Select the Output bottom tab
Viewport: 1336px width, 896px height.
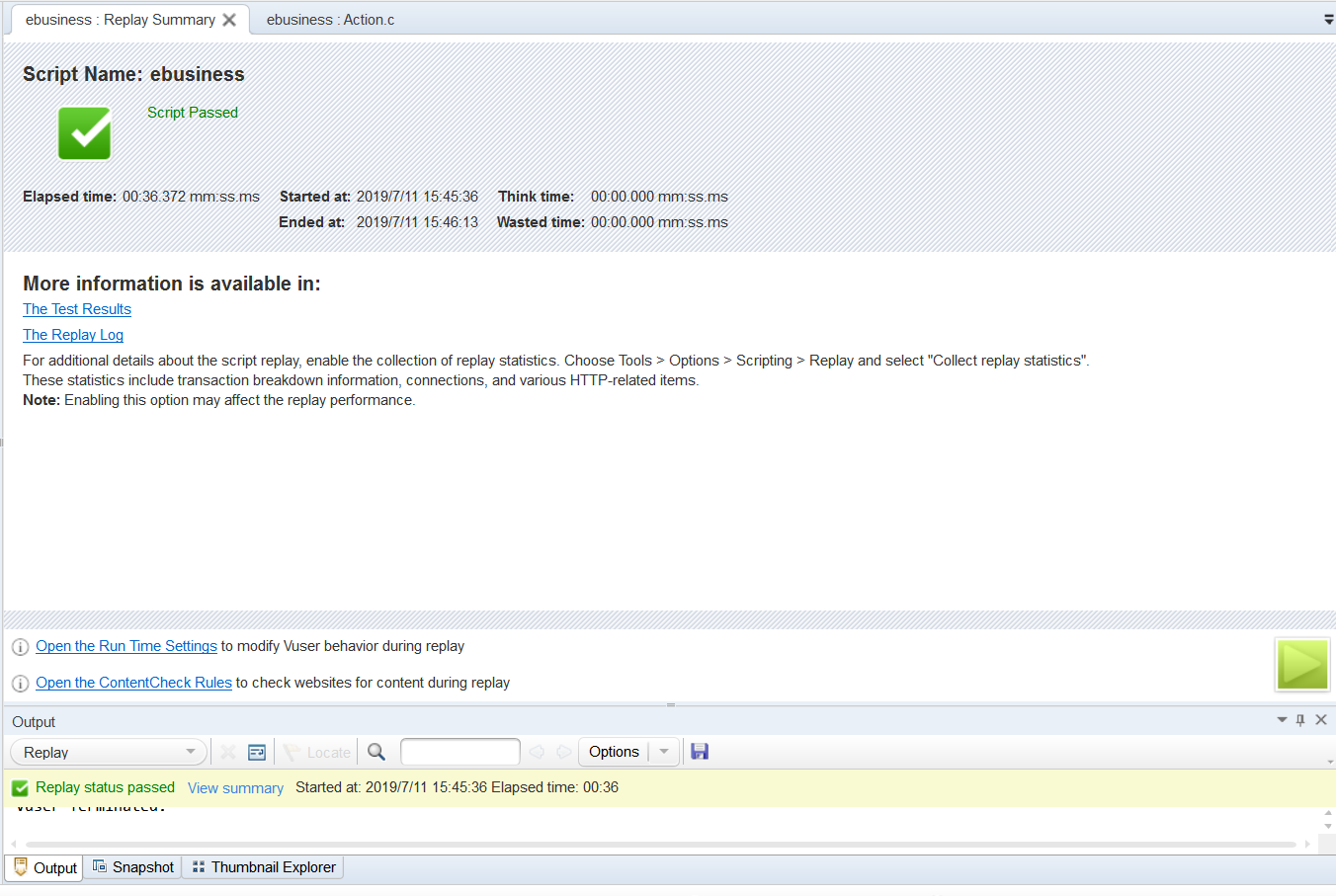pyautogui.click(x=44, y=867)
